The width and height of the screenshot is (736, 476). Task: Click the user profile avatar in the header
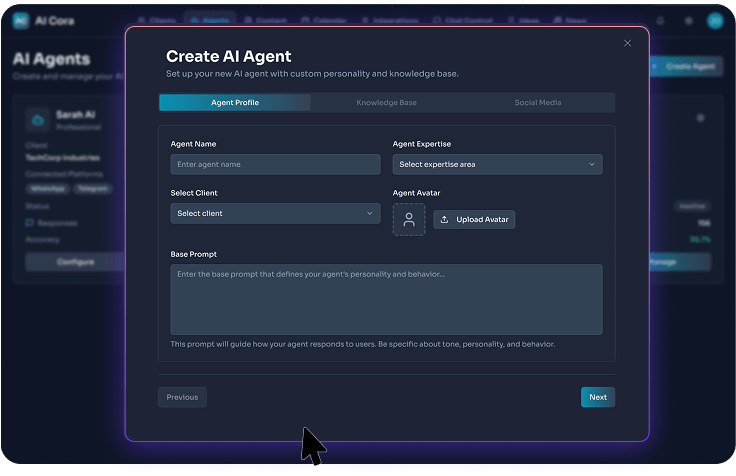coord(715,21)
